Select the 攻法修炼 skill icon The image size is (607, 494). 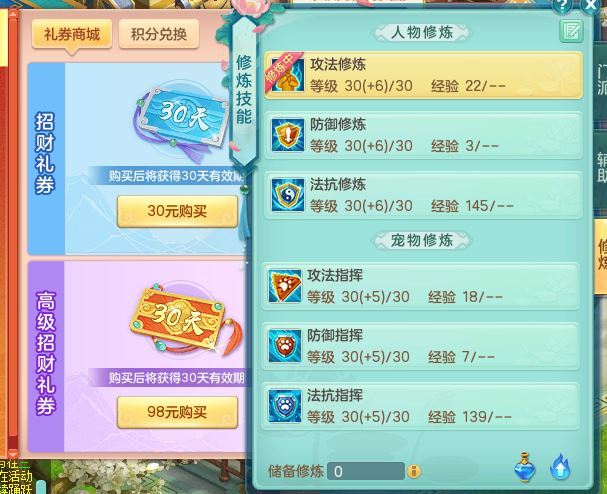(x=287, y=75)
